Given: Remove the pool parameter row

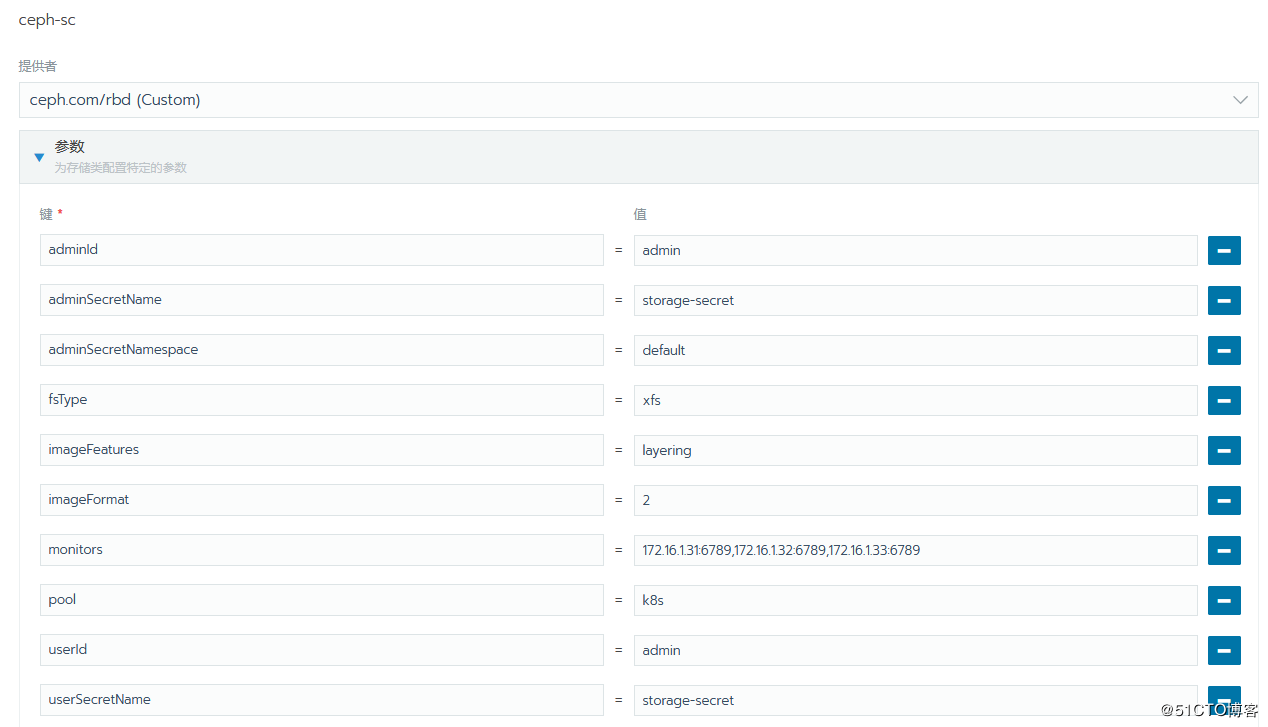Looking at the screenshot, I should click(x=1224, y=600).
